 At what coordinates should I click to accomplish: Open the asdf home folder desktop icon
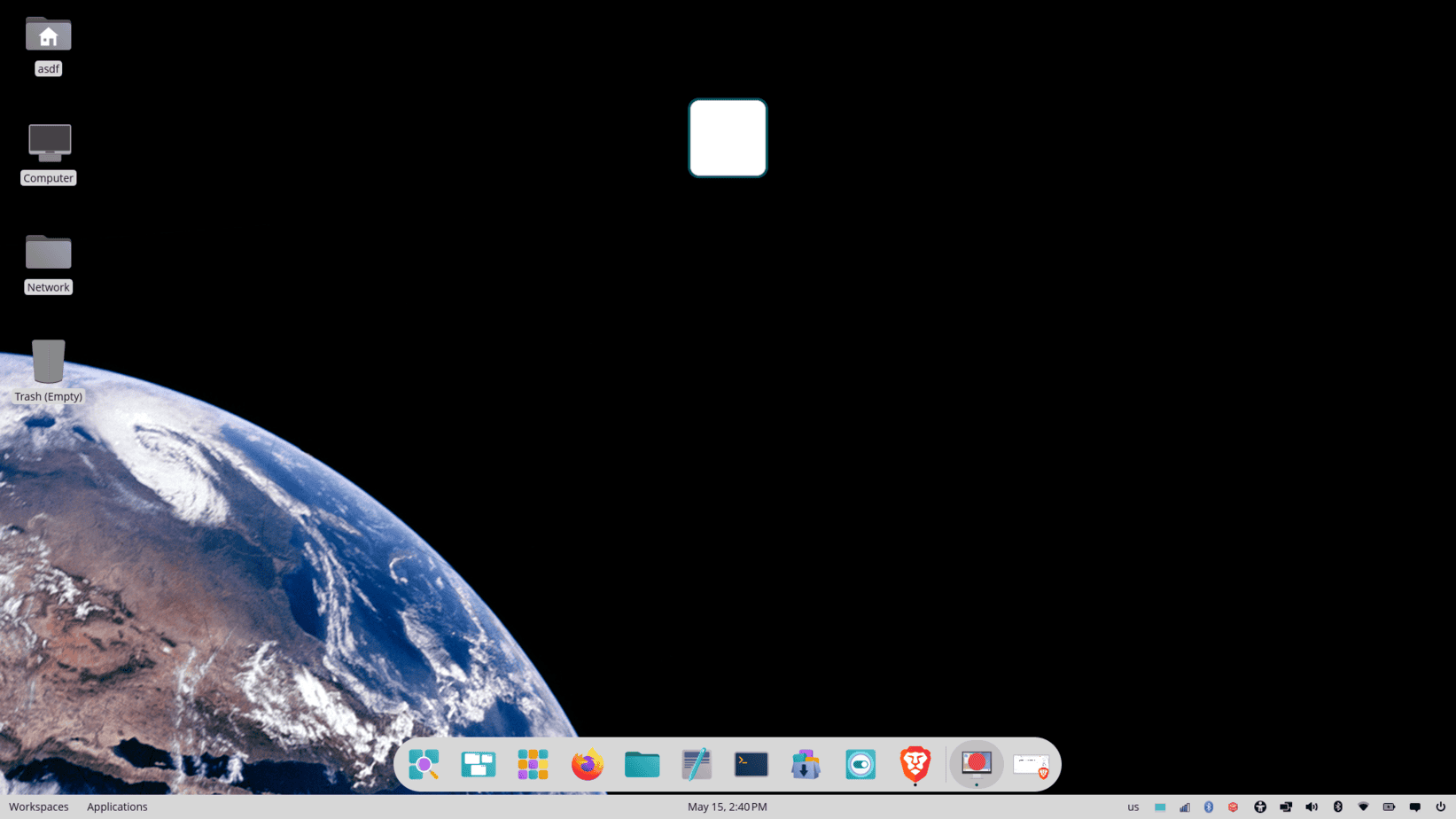(48, 46)
